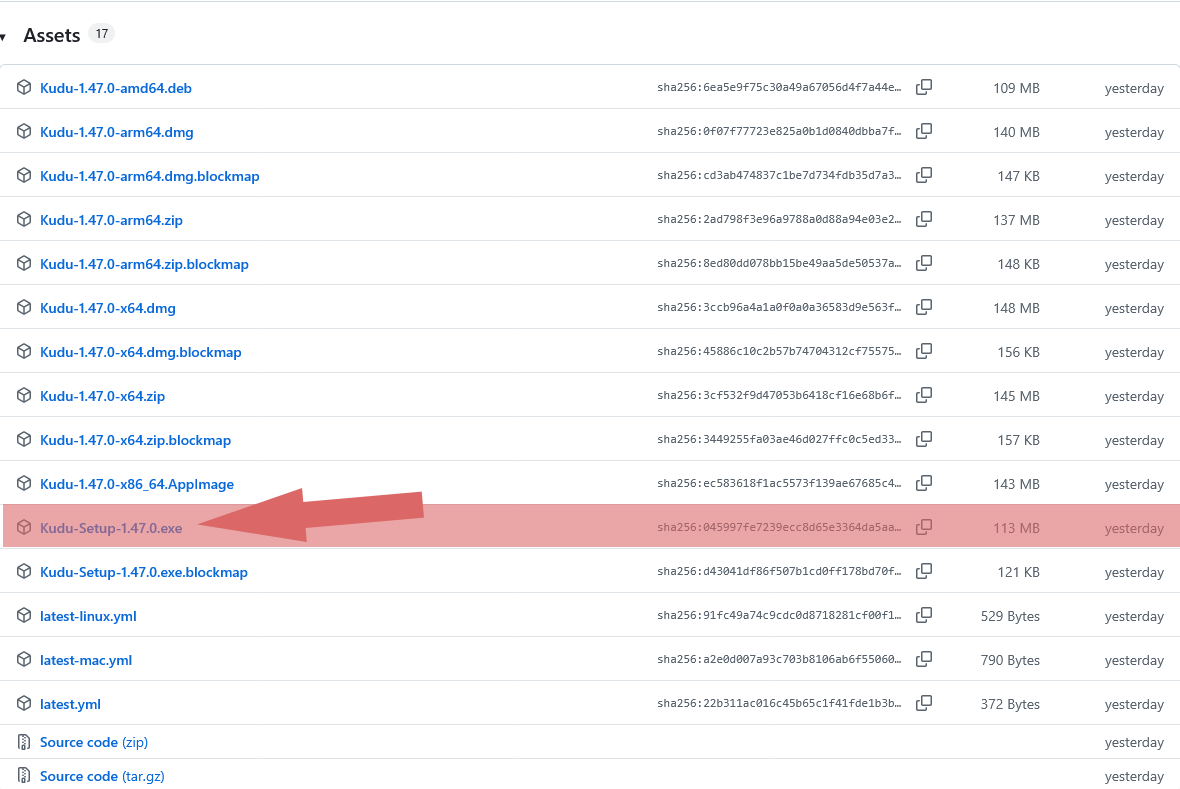Click package icon beside latest-linux.yml
This screenshot has height=789, width=1180.
(24, 615)
